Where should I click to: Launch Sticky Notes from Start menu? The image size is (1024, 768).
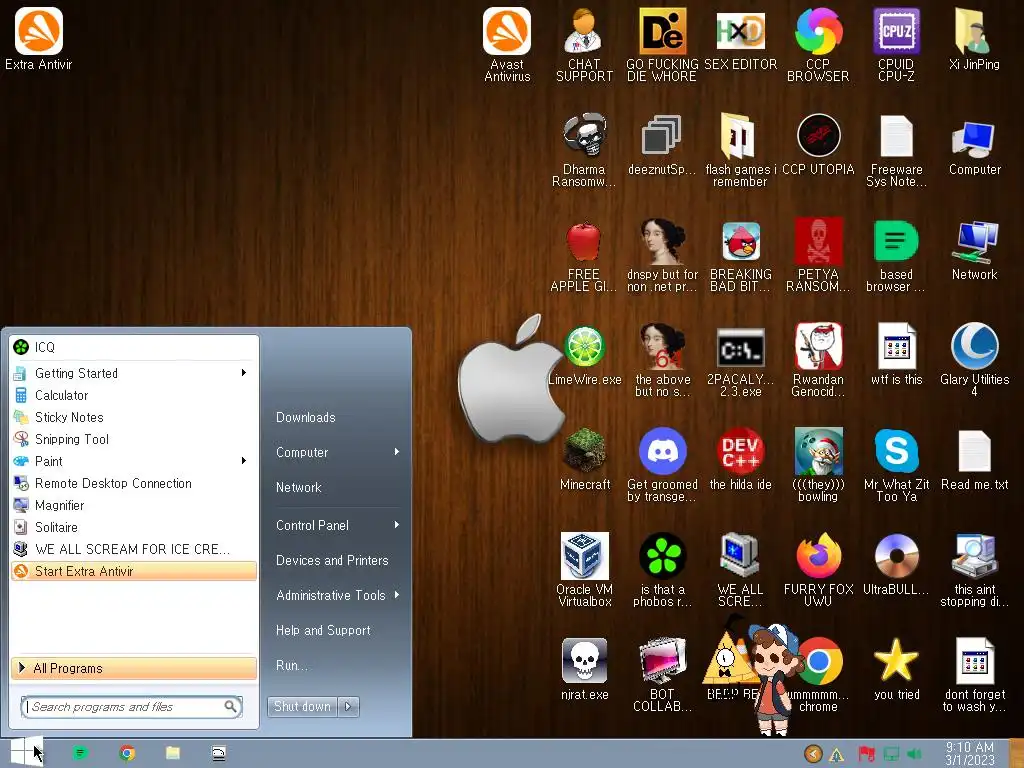pyautogui.click(x=134, y=417)
